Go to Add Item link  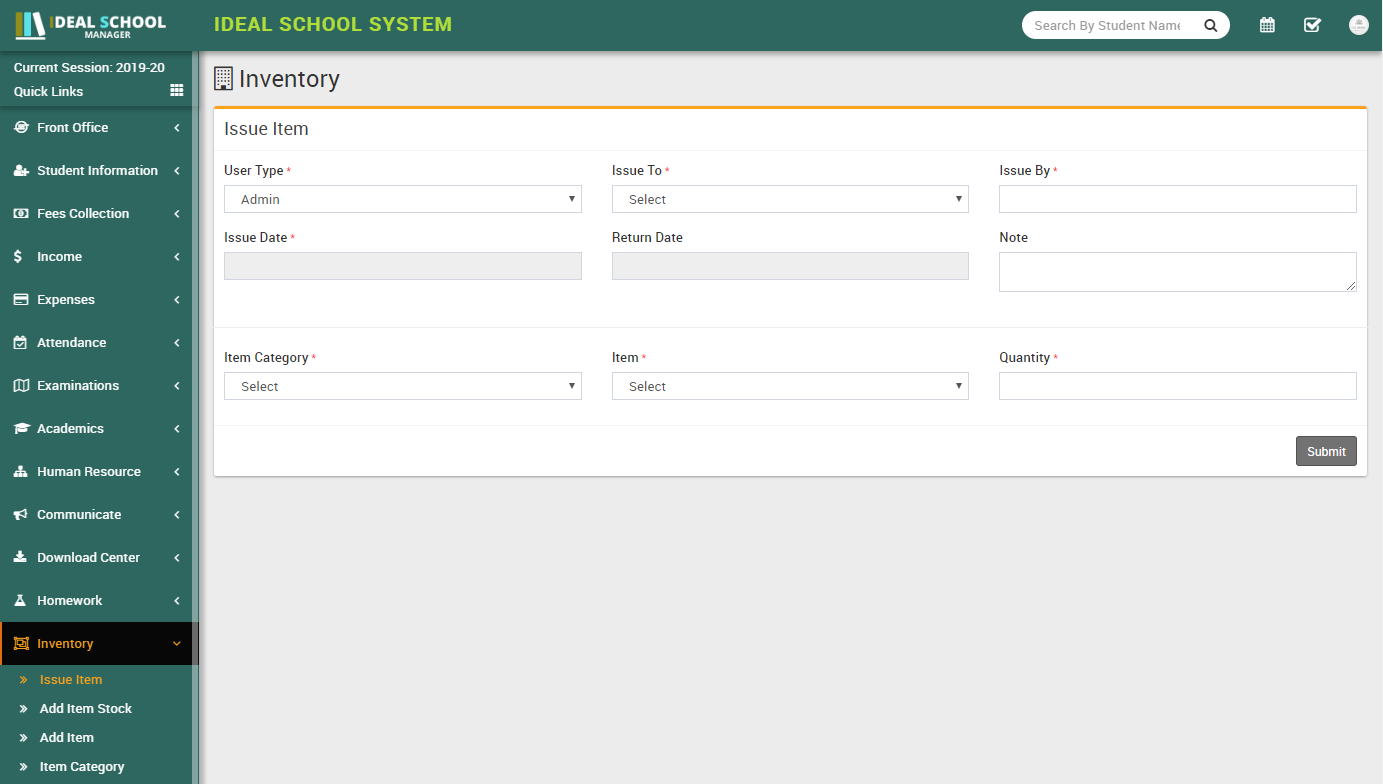click(67, 737)
